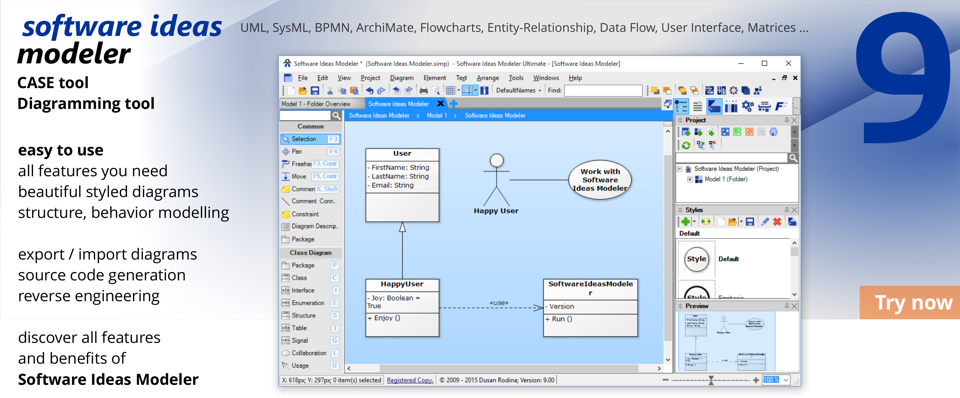The width and height of the screenshot is (960, 398).
Task: Click the canvas horizontal scrollbar
Action: (503, 369)
